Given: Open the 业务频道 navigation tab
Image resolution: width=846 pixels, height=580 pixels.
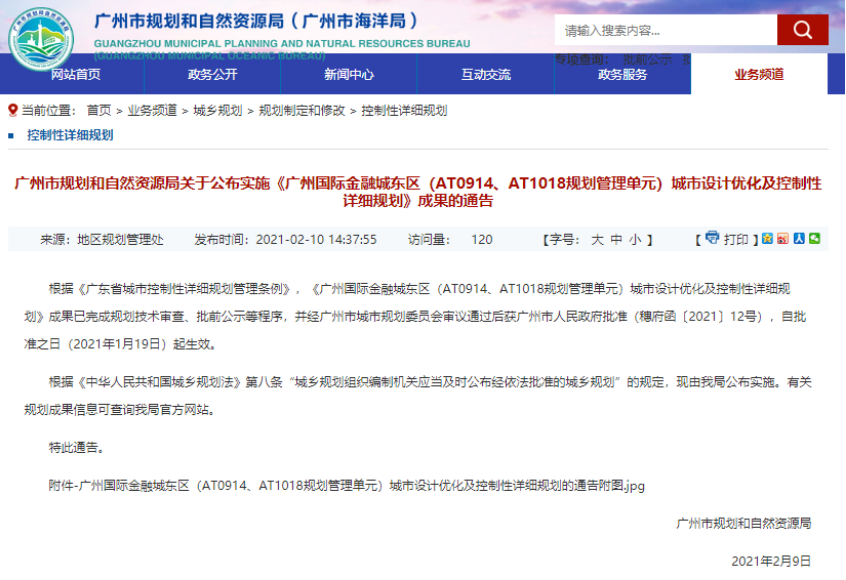Looking at the screenshot, I should click(x=759, y=74).
